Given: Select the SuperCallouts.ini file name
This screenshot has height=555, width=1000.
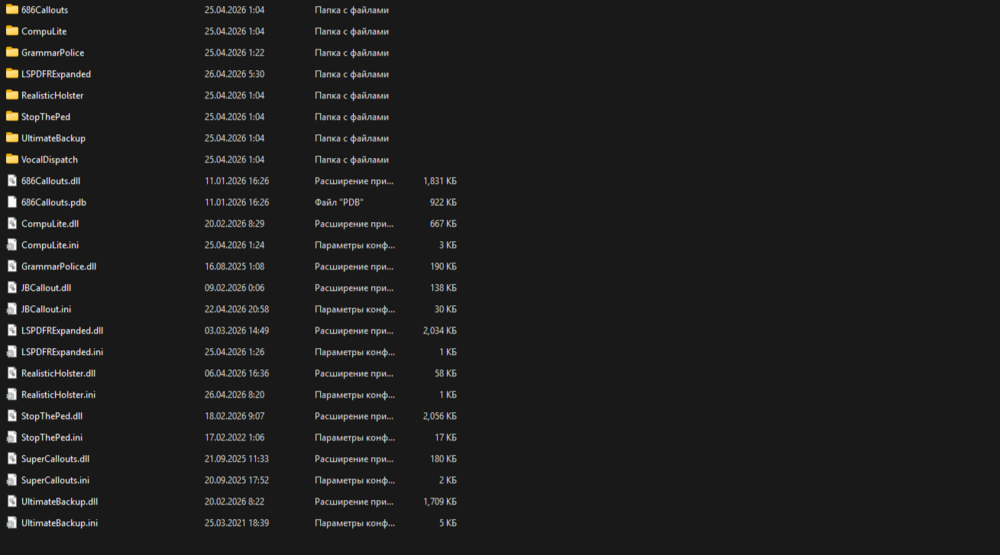Looking at the screenshot, I should coord(55,480).
